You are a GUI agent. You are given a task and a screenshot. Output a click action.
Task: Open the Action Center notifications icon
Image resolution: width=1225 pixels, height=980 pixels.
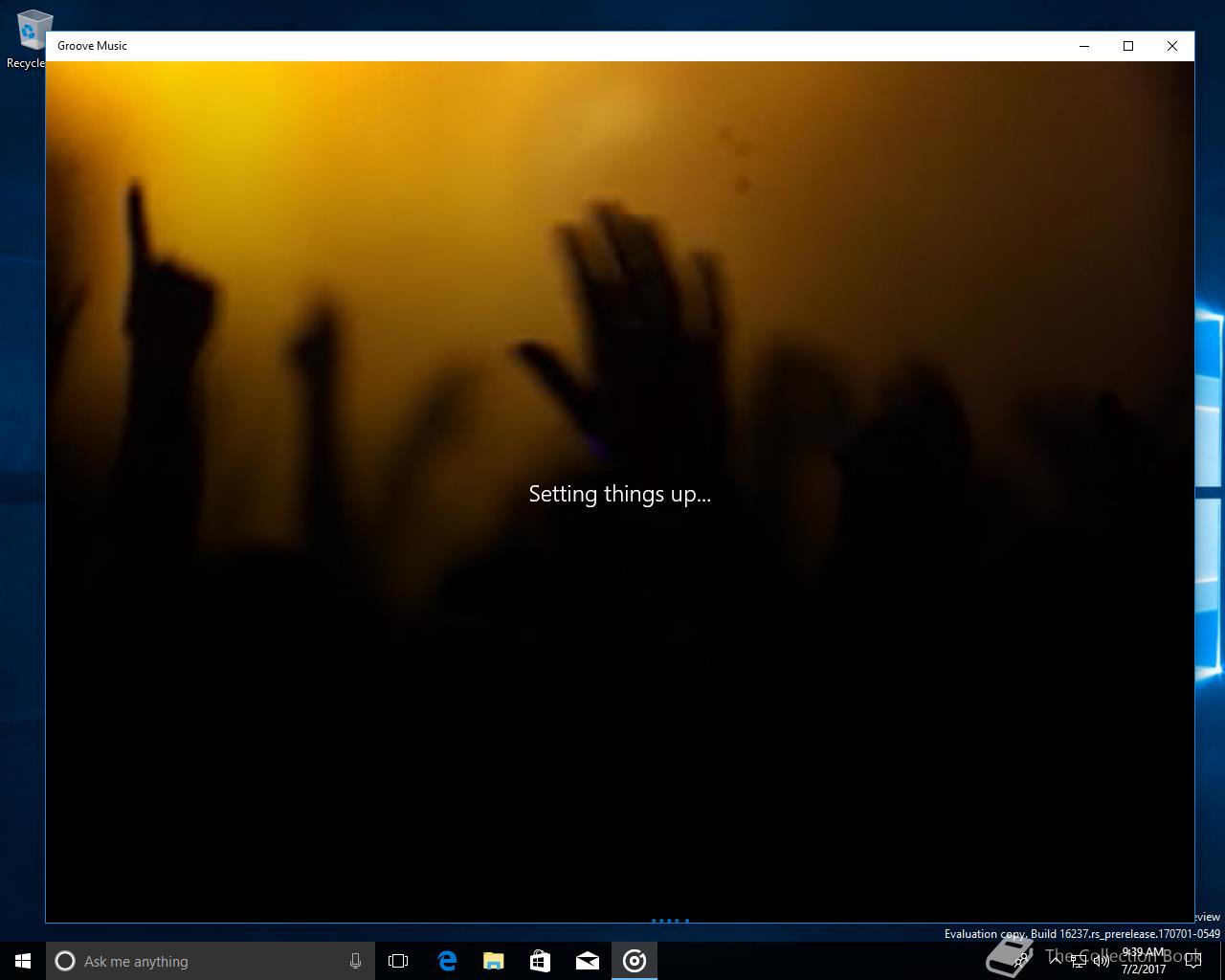click(x=1192, y=961)
